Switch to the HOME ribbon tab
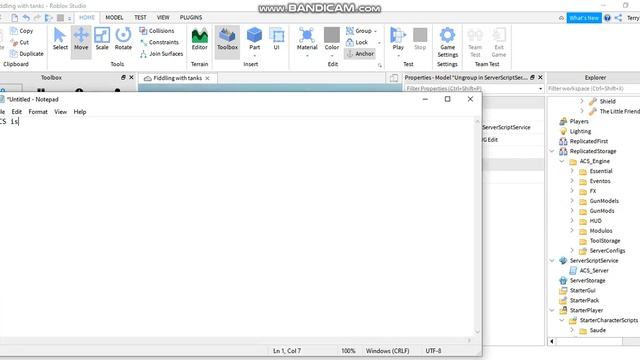Image resolution: width=640 pixels, height=360 pixels. coord(87,18)
